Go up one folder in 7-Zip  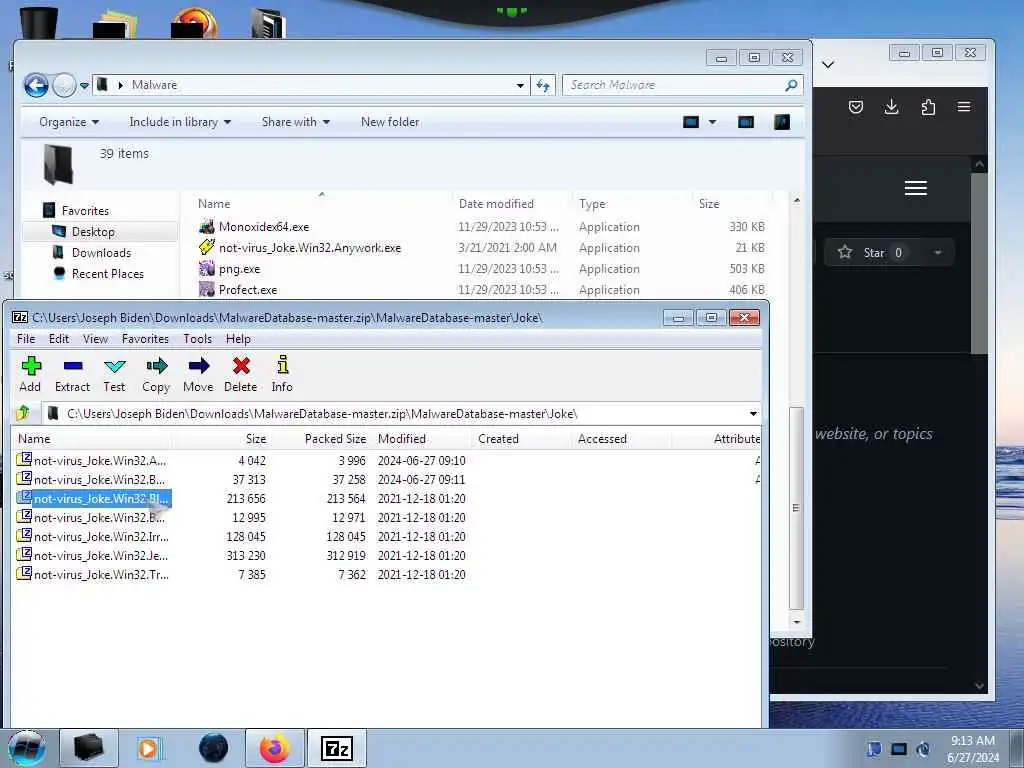24,413
